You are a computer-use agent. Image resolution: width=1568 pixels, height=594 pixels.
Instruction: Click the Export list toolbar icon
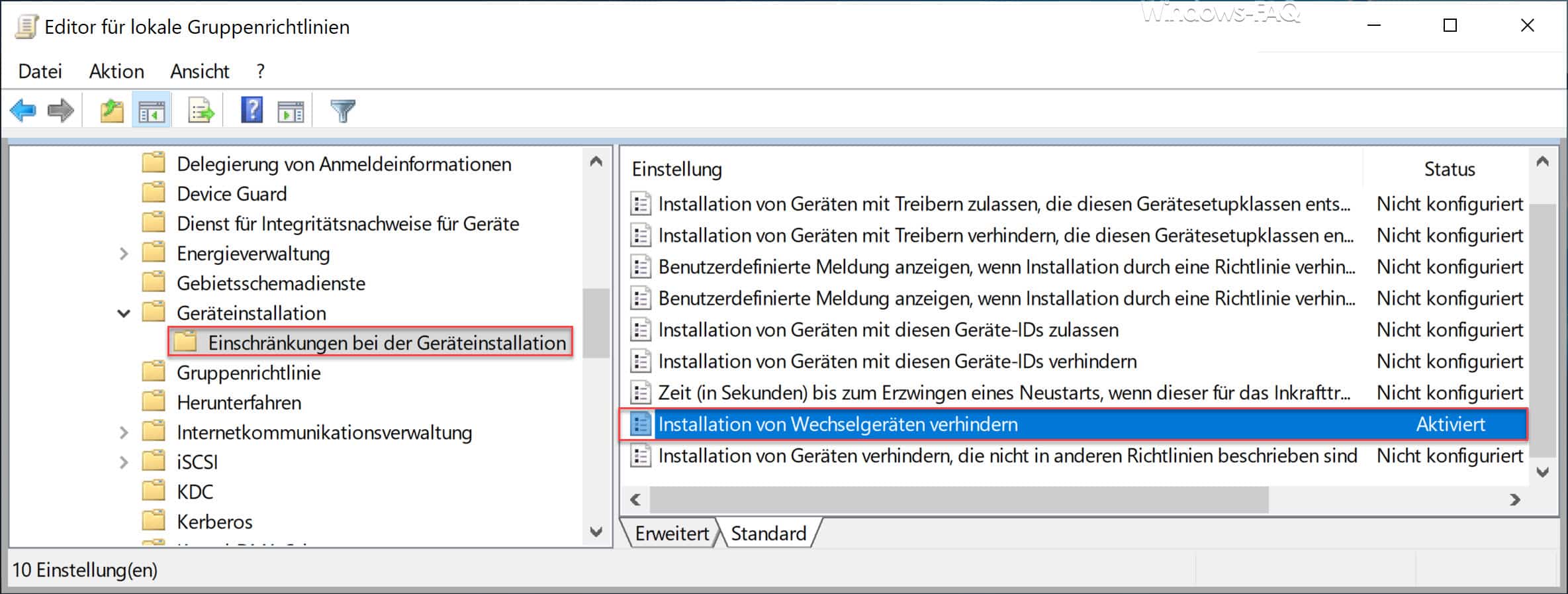tap(201, 111)
